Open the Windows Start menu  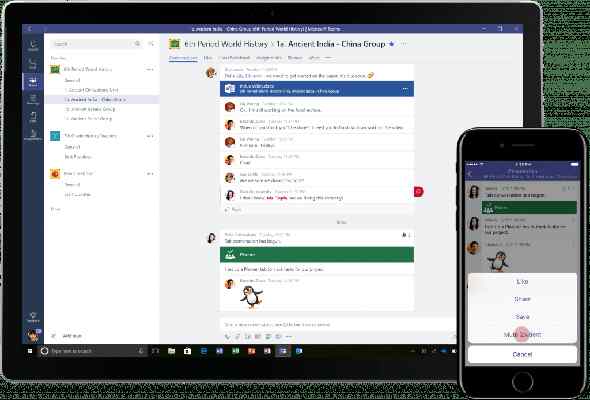coord(30,351)
